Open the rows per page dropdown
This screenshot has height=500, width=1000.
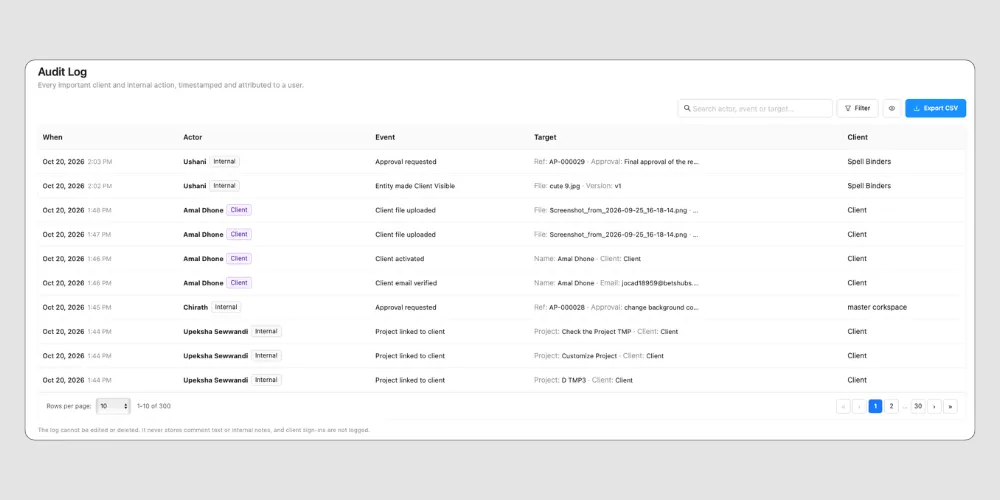pos(114,406)
